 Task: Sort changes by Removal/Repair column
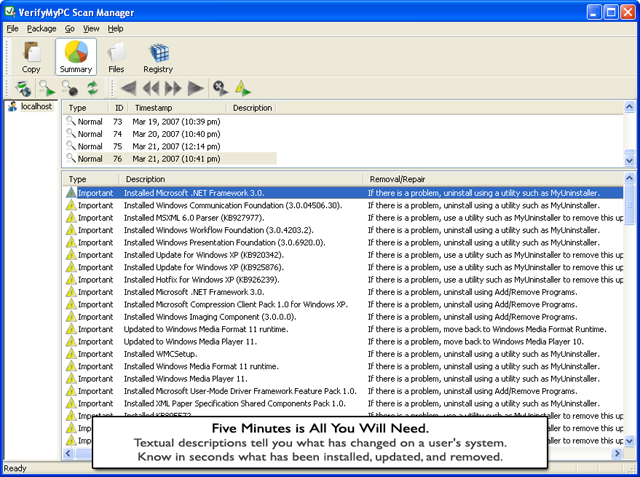click(x=493, y=179)
